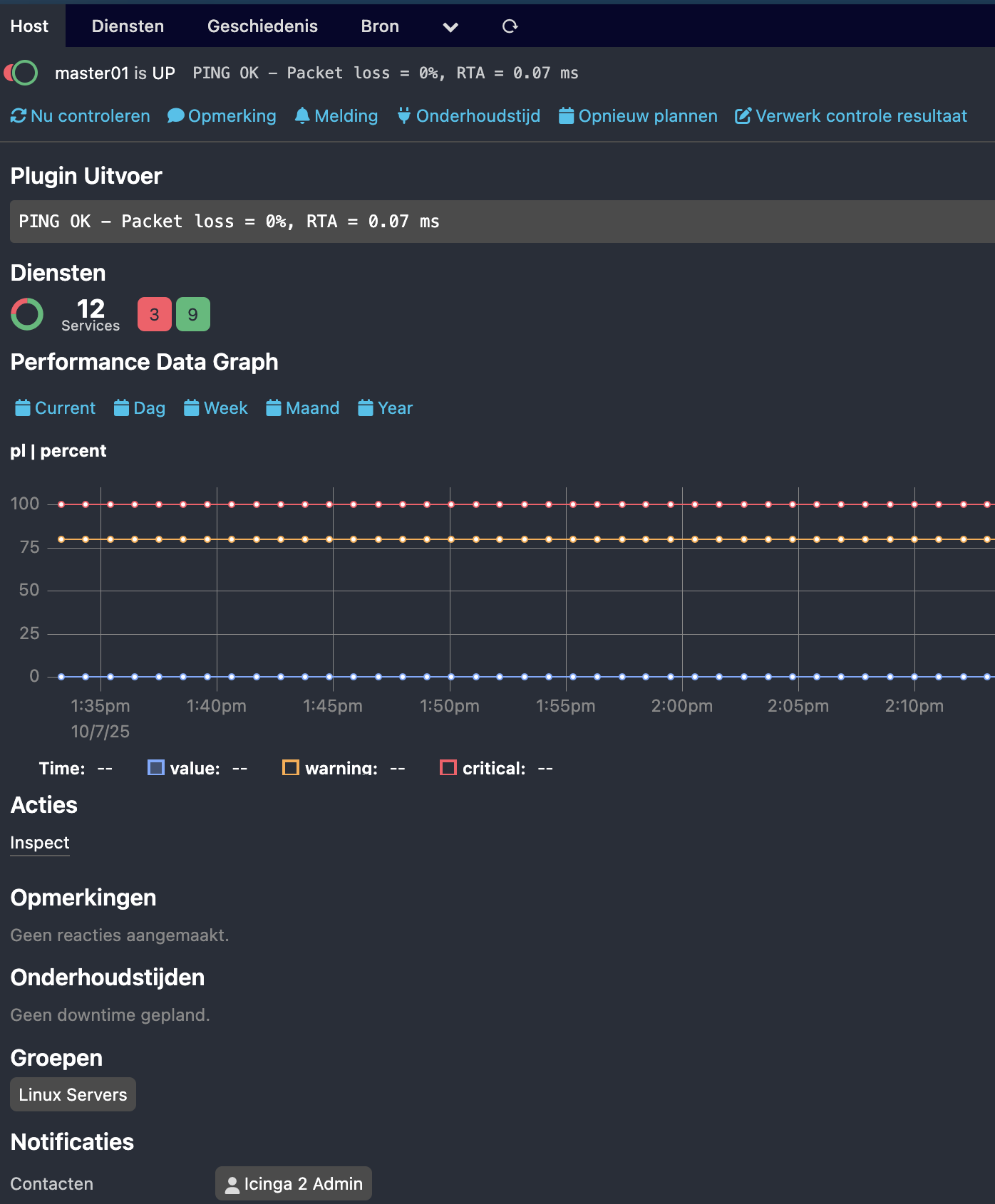Select the Week graph time range
Viewport: 995px width, 1204px height.
(x=216, y=408)
